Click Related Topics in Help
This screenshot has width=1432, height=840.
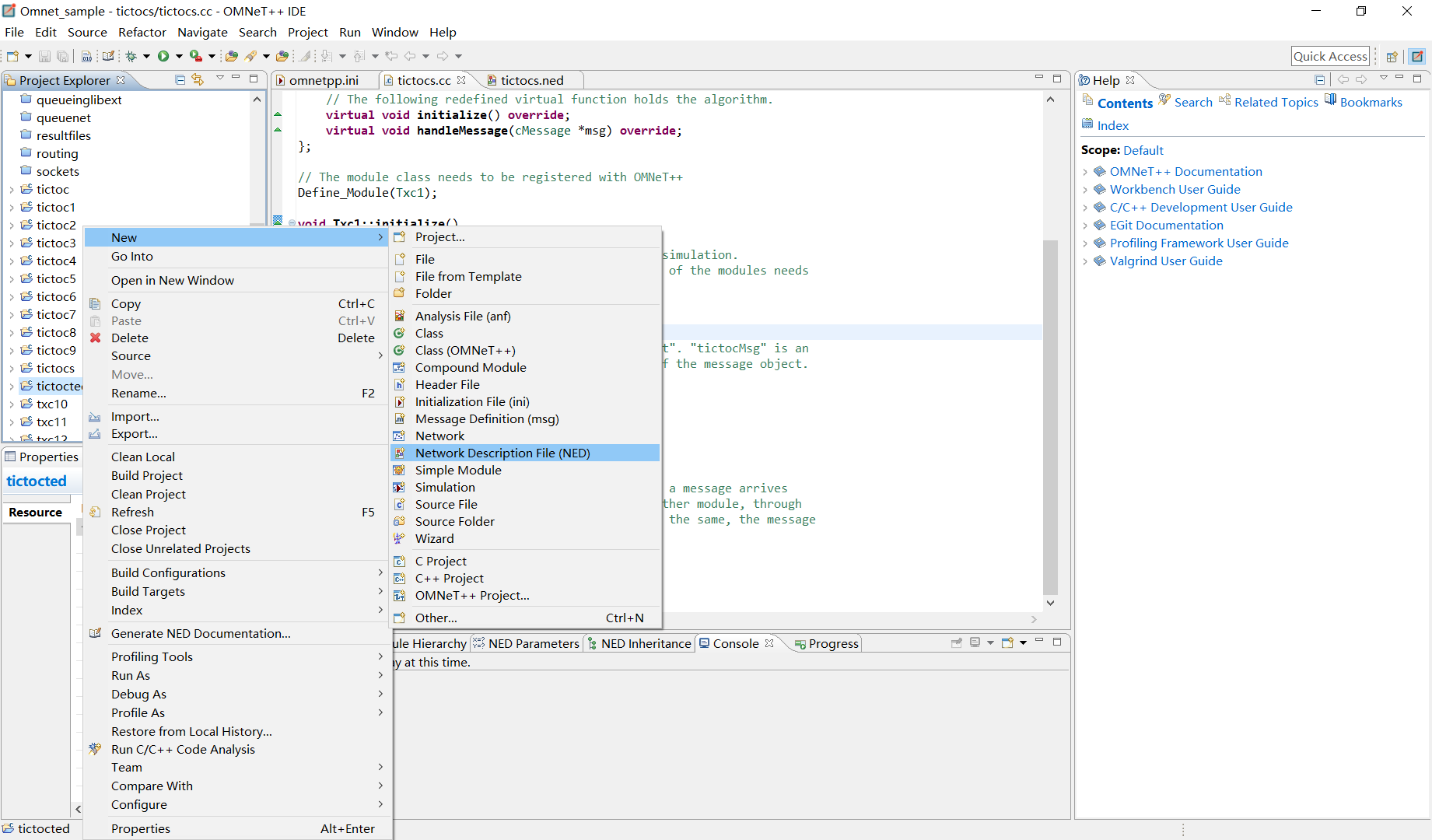click(x=1276, y=102)
